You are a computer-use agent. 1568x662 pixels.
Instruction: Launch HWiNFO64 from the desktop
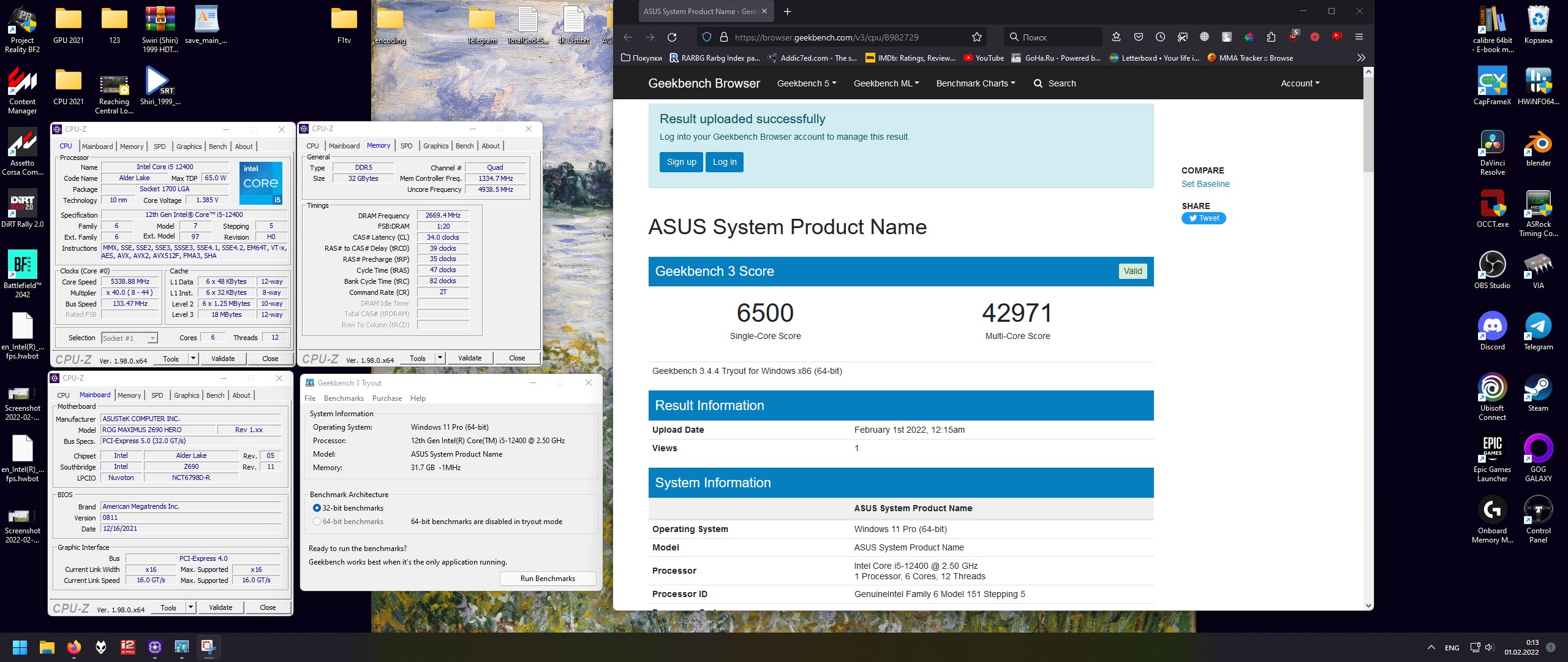1538,86
